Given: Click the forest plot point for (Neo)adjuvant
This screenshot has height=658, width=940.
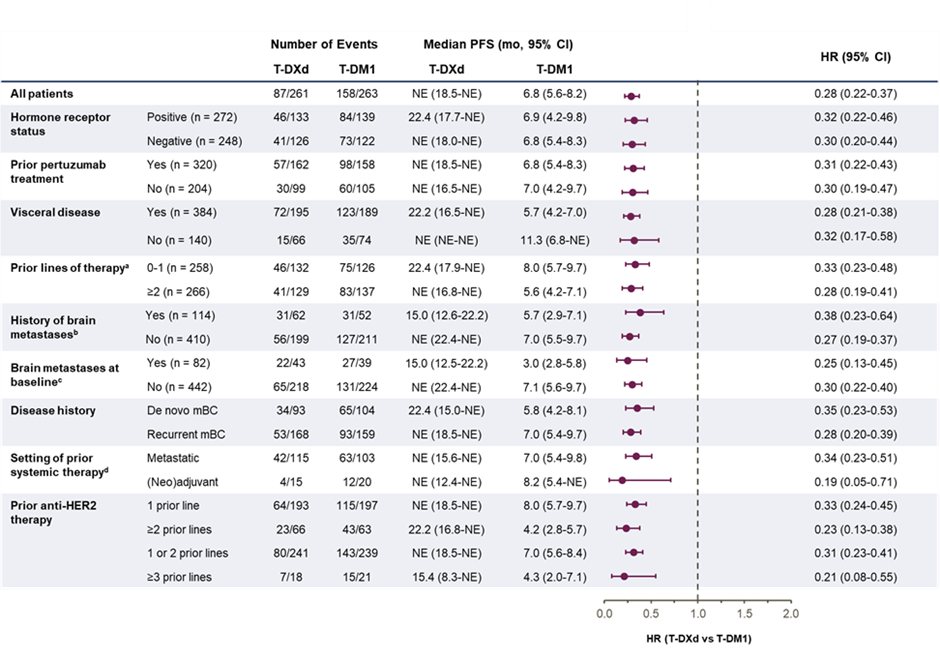Looking at the screenshot, I should (x=622, y=480).
